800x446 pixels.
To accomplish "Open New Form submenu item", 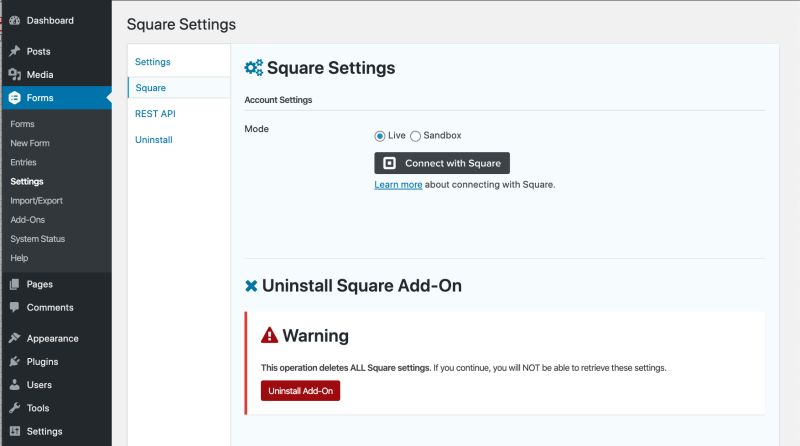I will [x=30, y=143].
